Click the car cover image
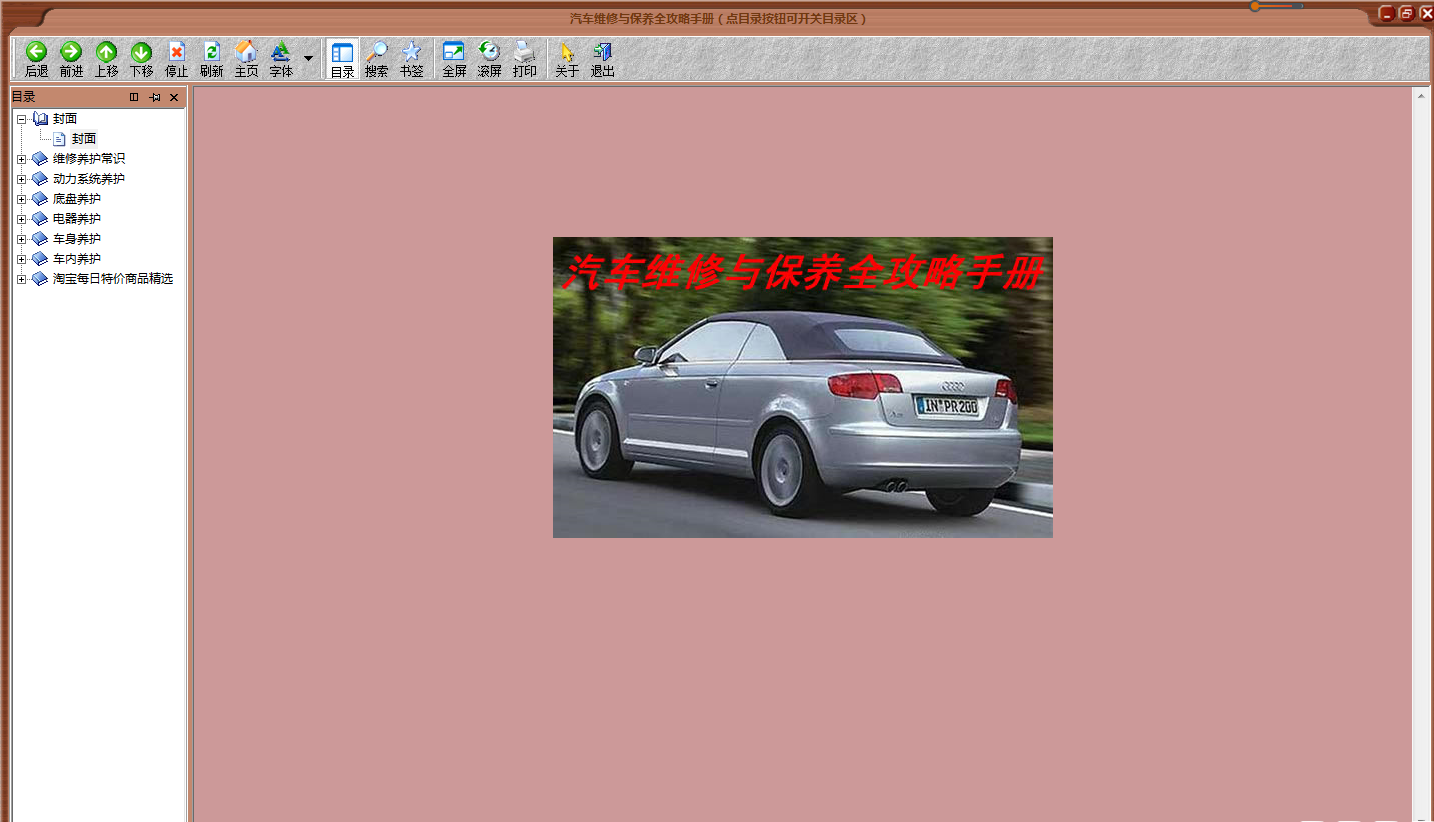 803,387
